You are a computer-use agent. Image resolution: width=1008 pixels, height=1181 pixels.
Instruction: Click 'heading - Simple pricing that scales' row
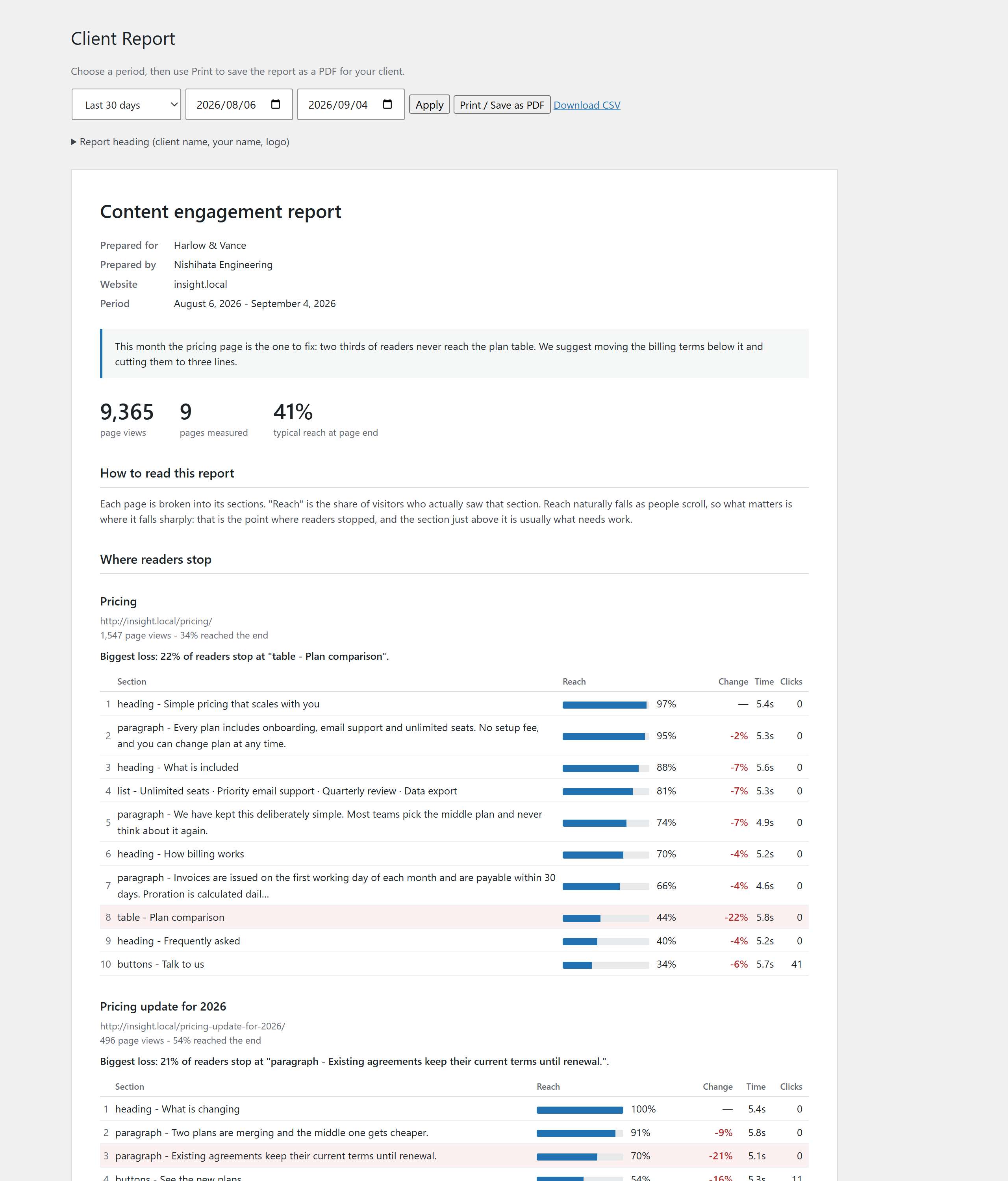coord(454,704)
